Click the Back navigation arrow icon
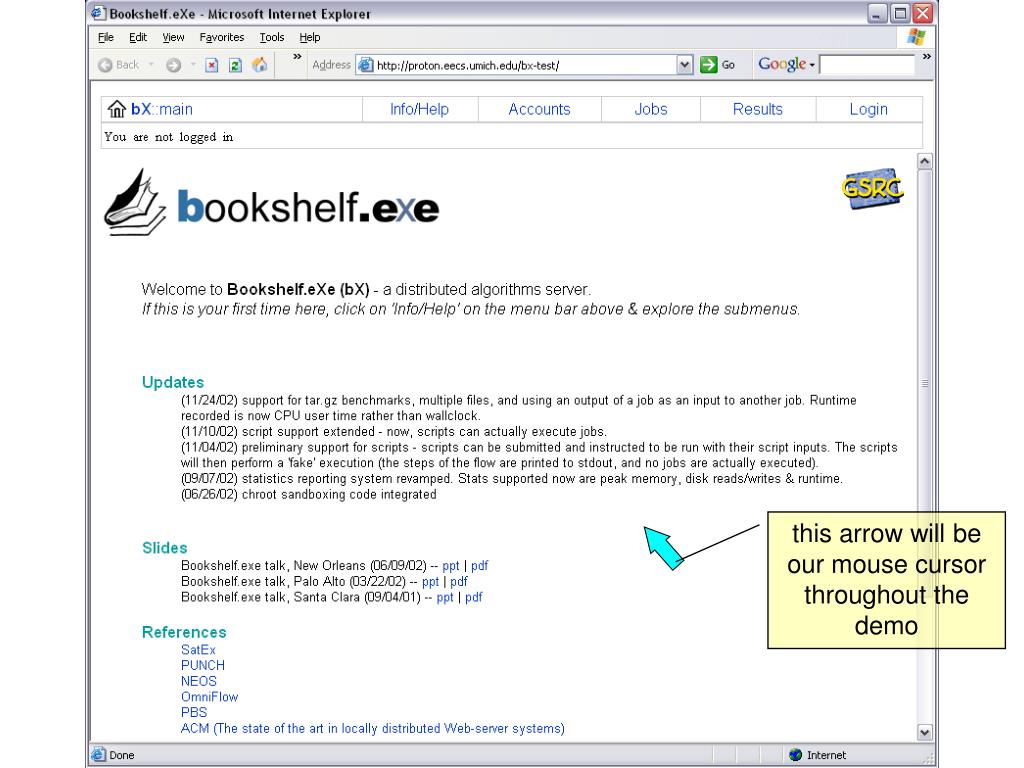Image resolution: width=1024 pixels, height=768 pixels. coord(105,65)
